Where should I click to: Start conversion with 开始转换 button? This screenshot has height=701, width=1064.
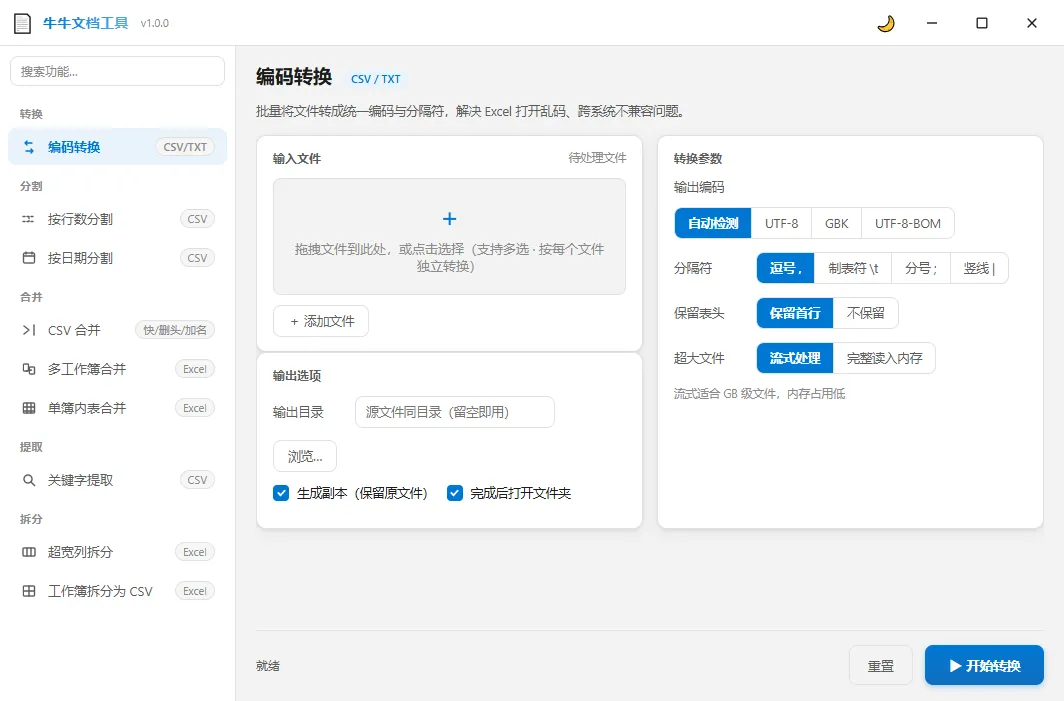click(x=984, y=665)
